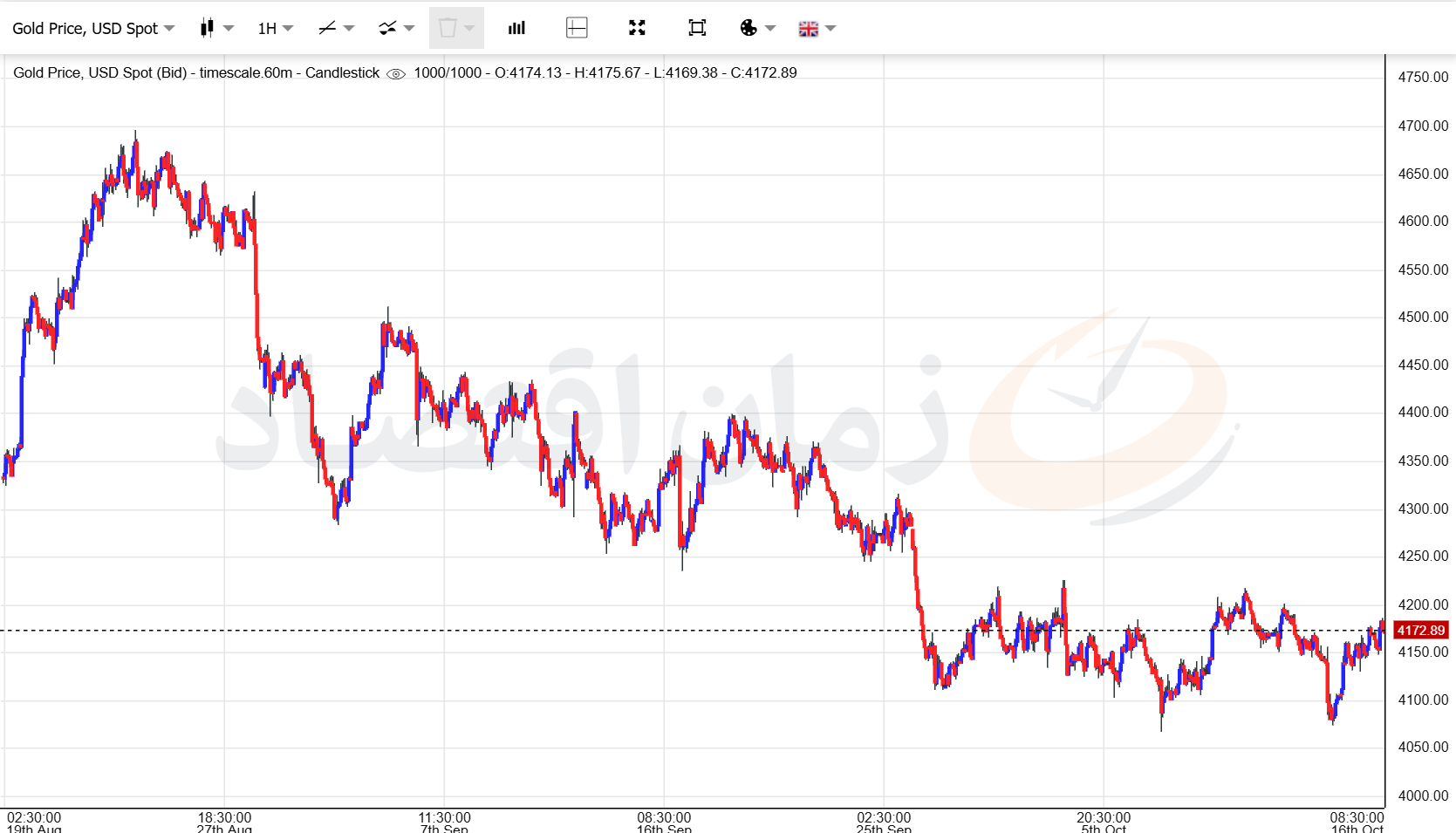Open the 1H timeframe dropdown
Screen dimensions: 1456x833
tap(276, 28)
